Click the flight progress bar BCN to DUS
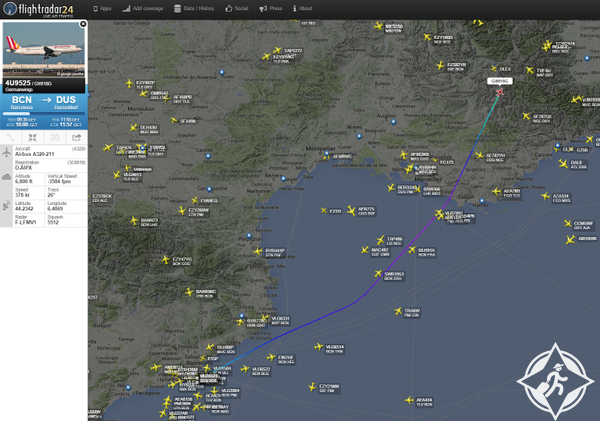600x421 pixels. [44, 114]
